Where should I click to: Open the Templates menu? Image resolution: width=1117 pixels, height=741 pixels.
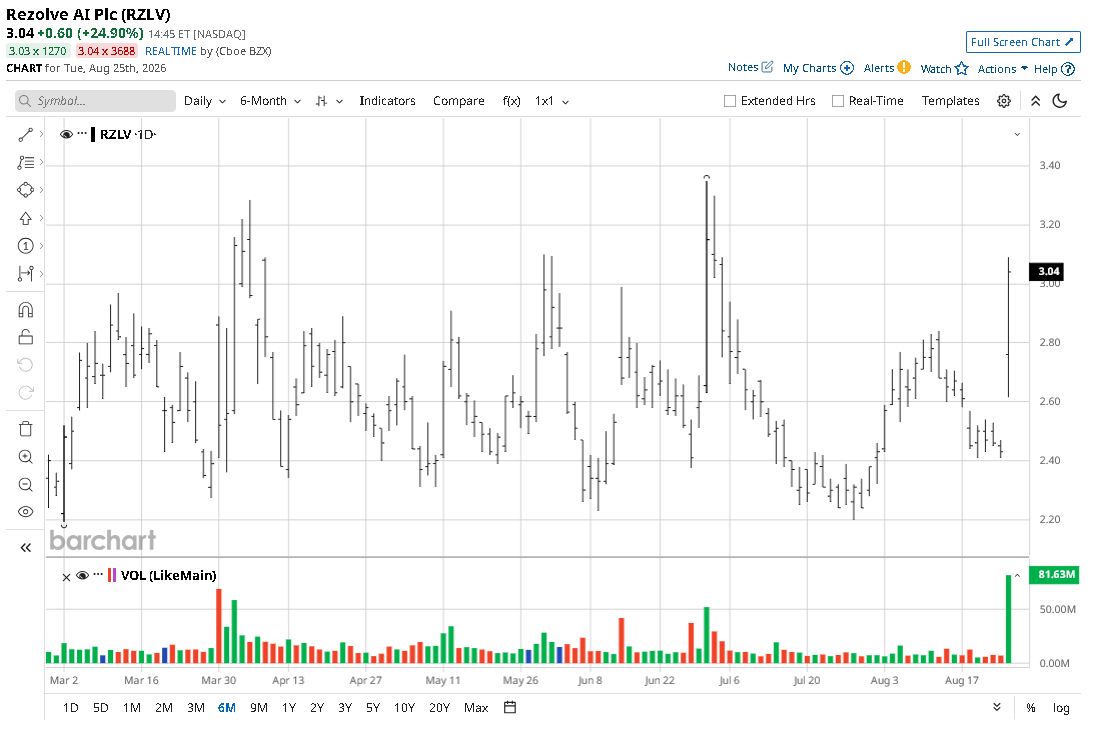click(x=950, y=101)
